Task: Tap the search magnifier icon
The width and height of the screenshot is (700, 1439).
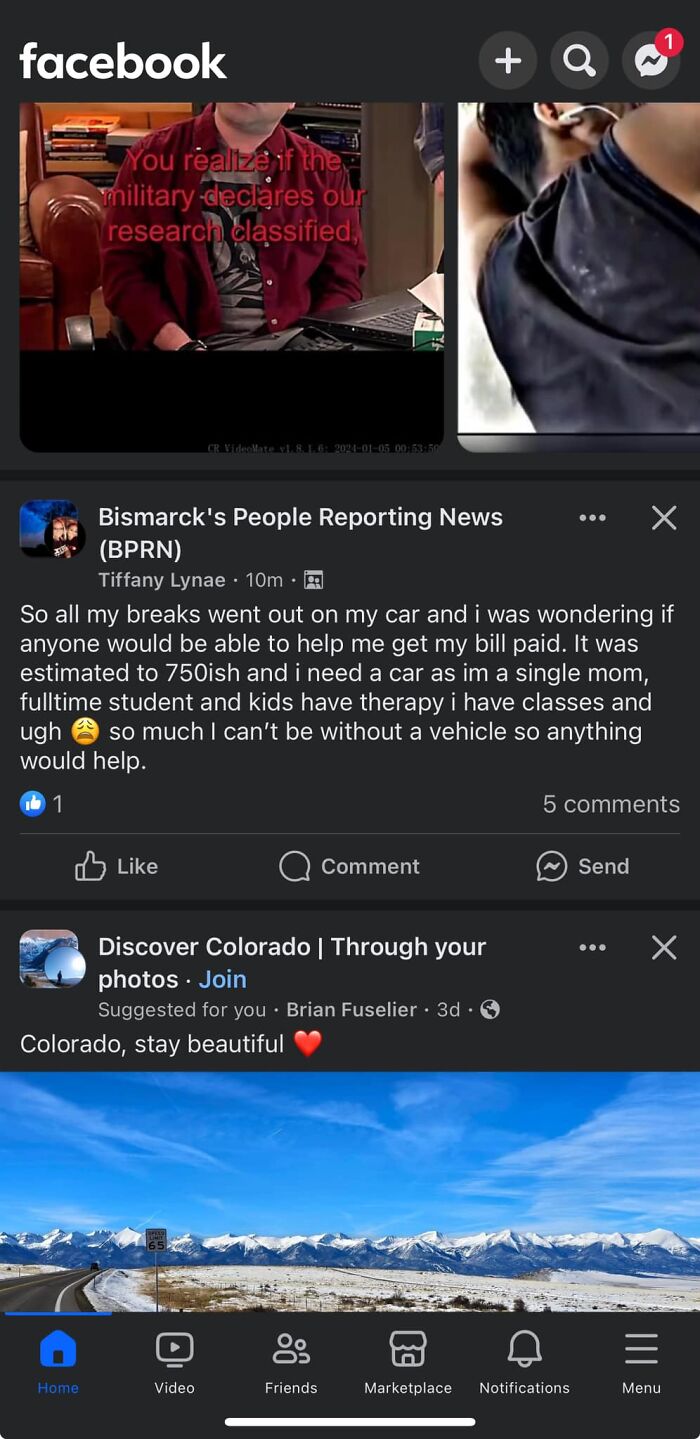Action: tap(579, 61)
